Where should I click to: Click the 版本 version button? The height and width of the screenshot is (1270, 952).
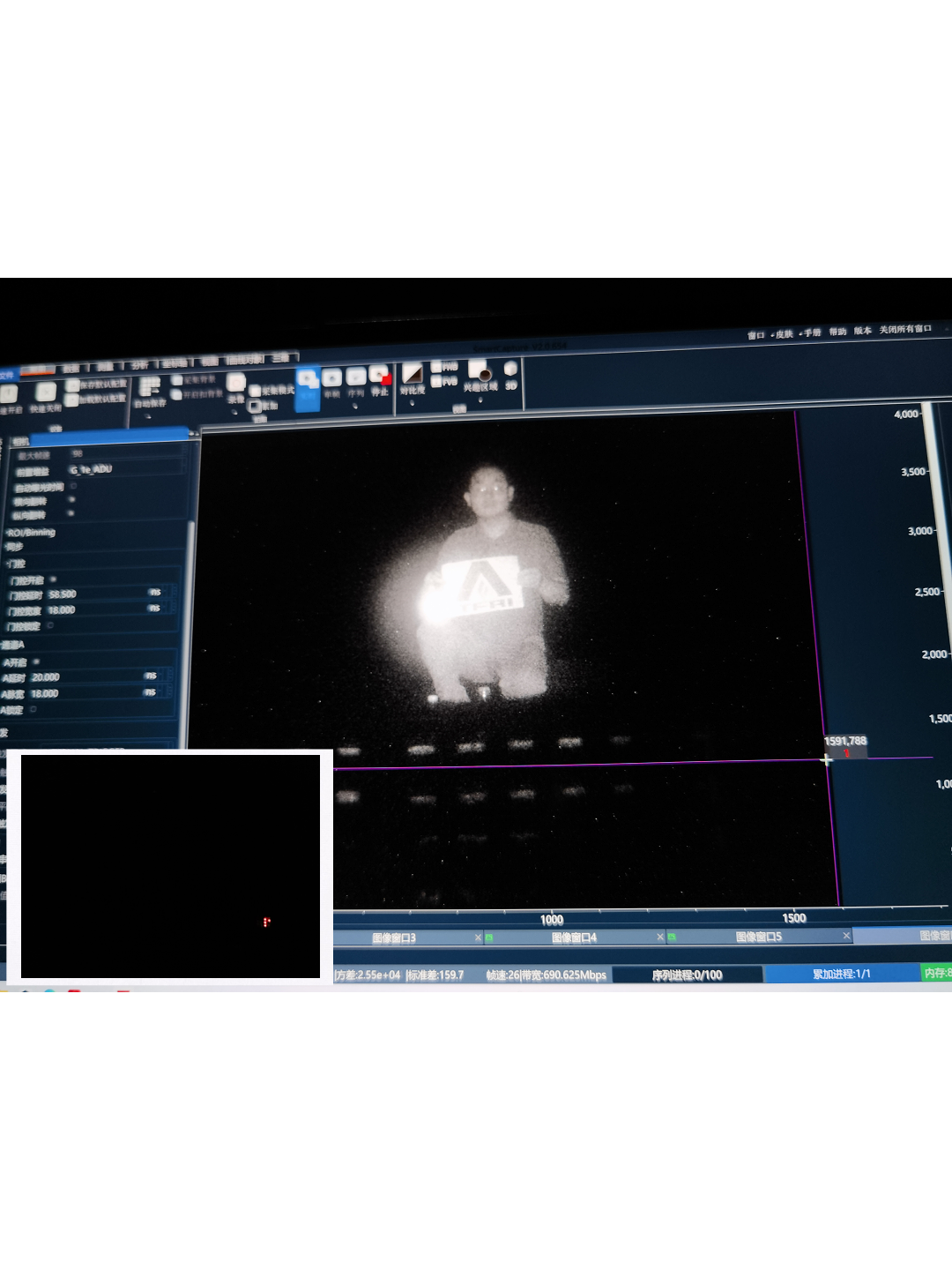click(862, 331)
